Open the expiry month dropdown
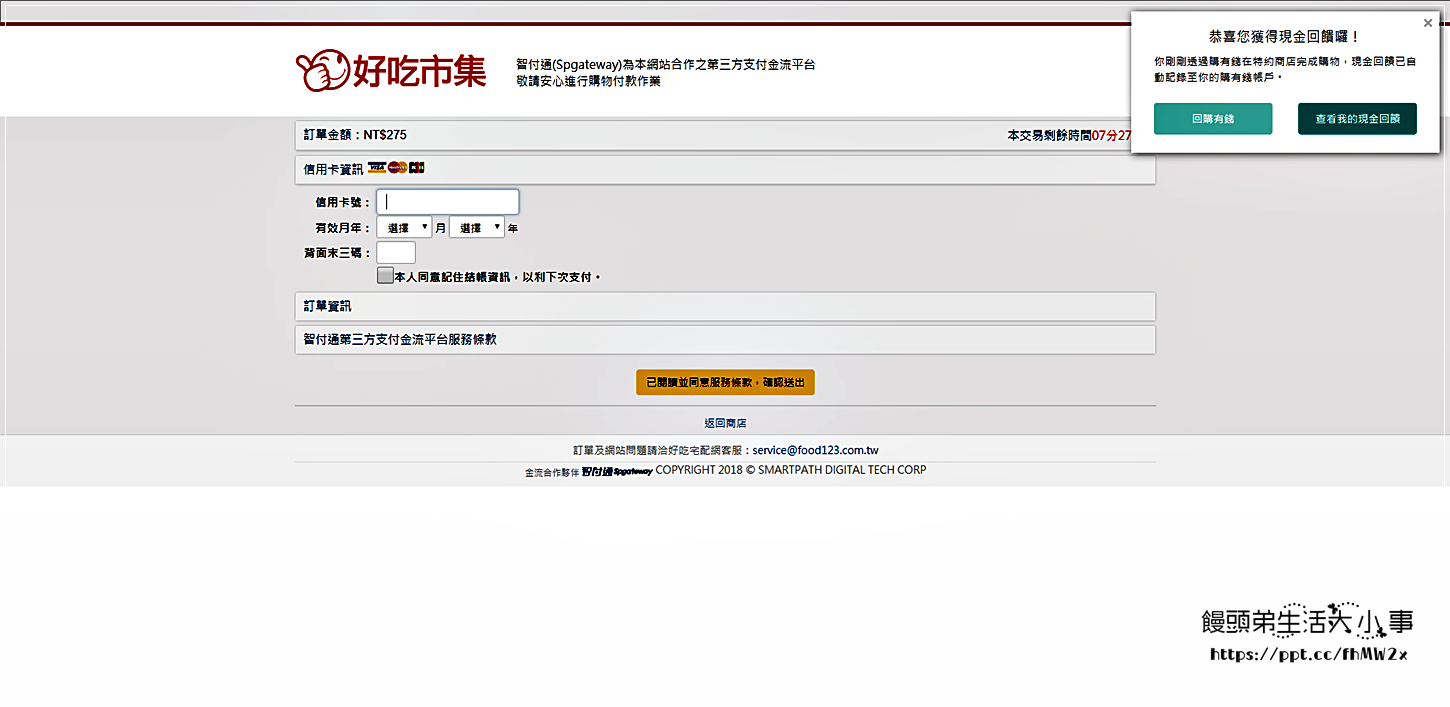 tap(404, 228)
